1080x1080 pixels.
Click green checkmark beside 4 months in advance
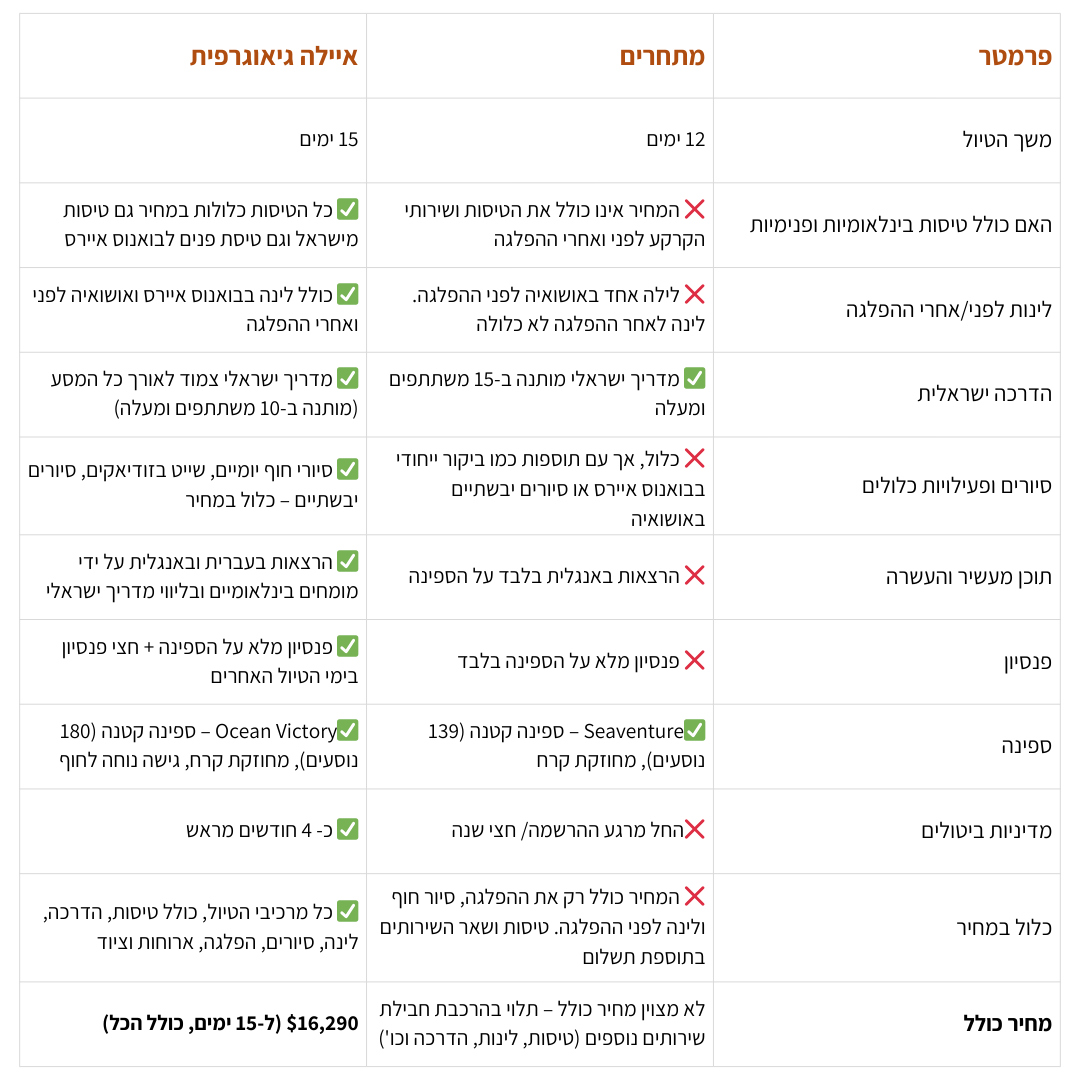(348, 829)
